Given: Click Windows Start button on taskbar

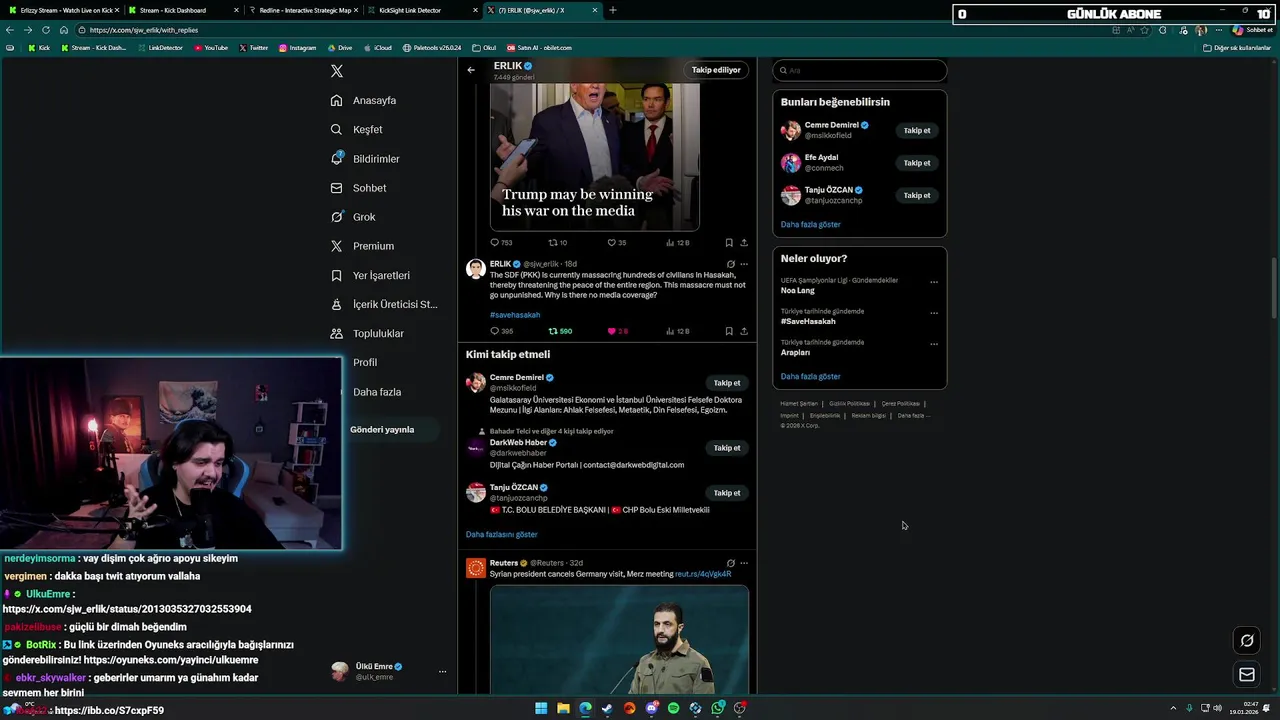Looking at the screenshot, I should click(541, 708).
